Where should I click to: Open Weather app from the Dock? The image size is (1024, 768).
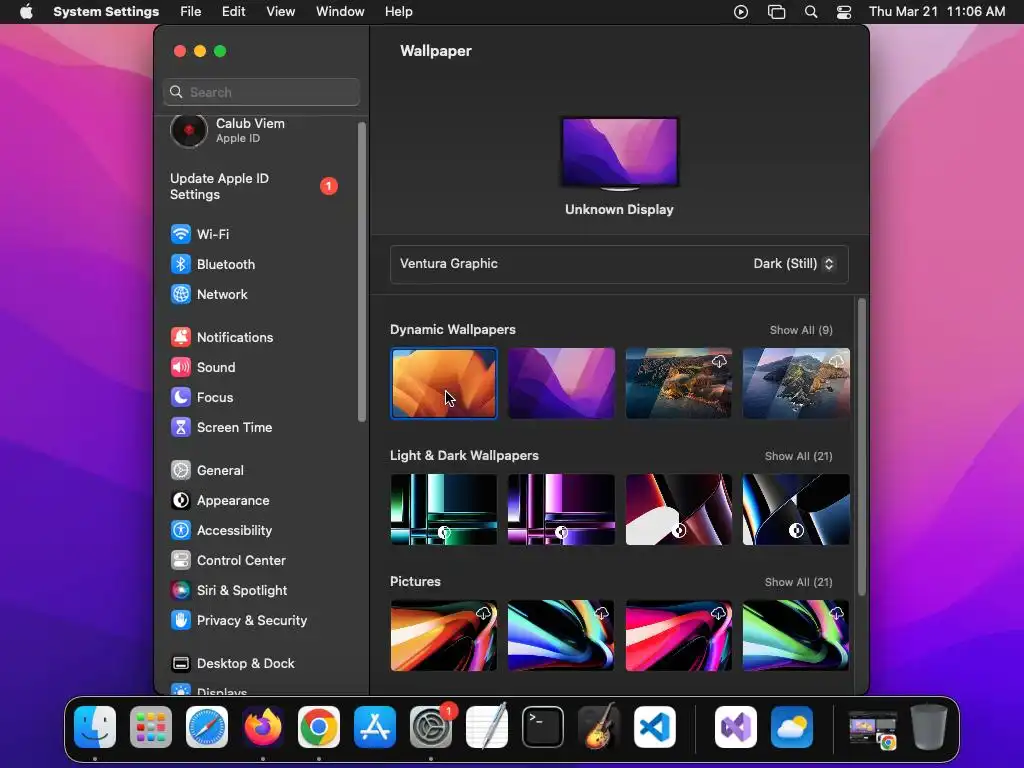tap(792, 727)
